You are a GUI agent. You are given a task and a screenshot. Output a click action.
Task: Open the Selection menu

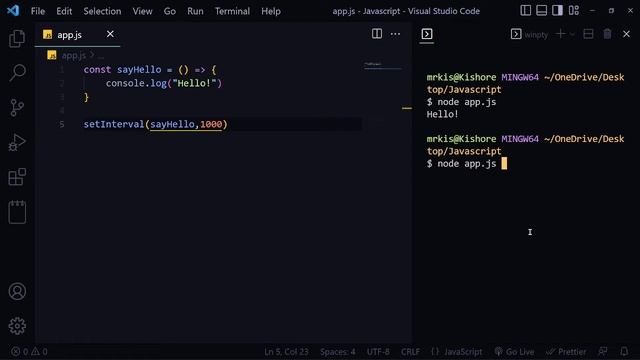click(102, 11)
